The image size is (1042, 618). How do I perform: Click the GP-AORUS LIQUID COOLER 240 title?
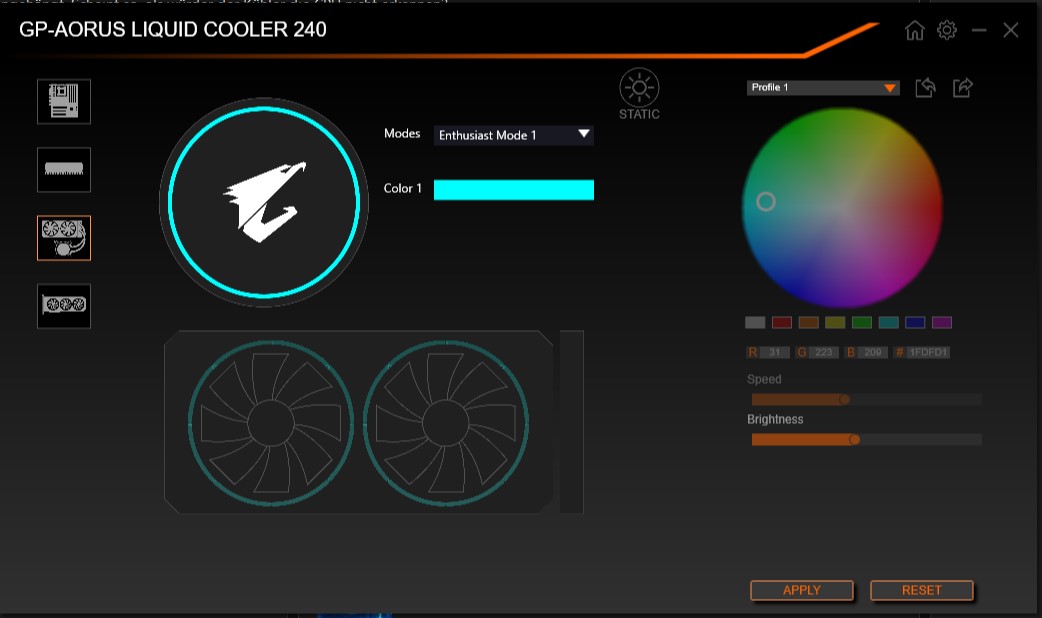point(173,29)
